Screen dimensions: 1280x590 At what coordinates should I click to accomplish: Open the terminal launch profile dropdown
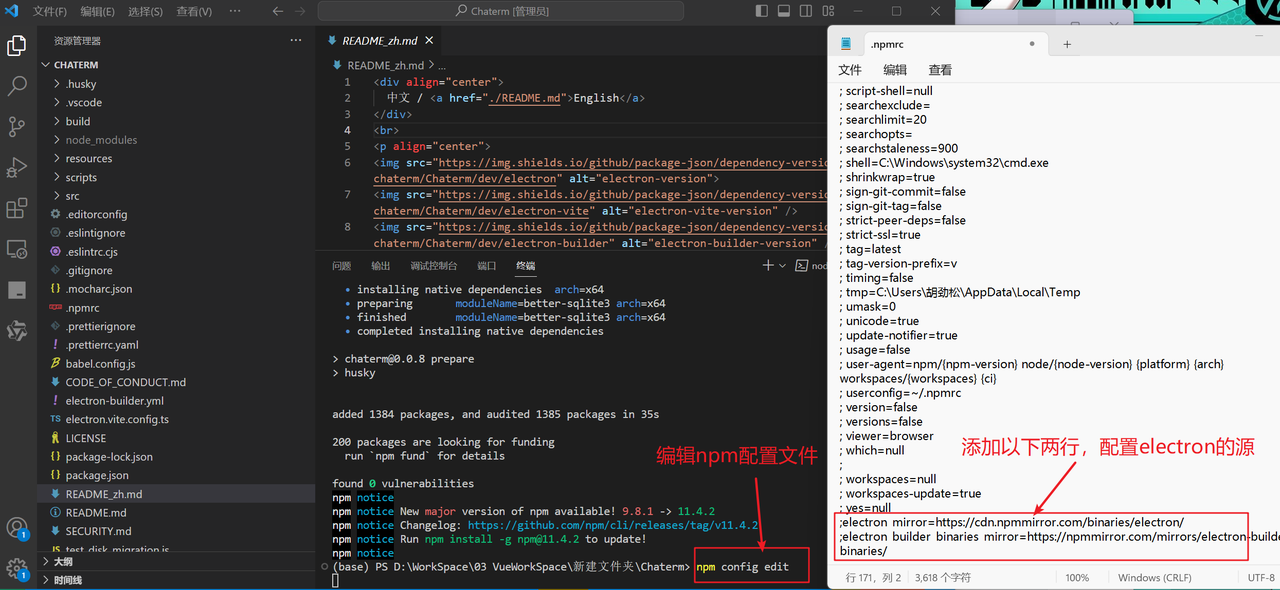(782, 266)
